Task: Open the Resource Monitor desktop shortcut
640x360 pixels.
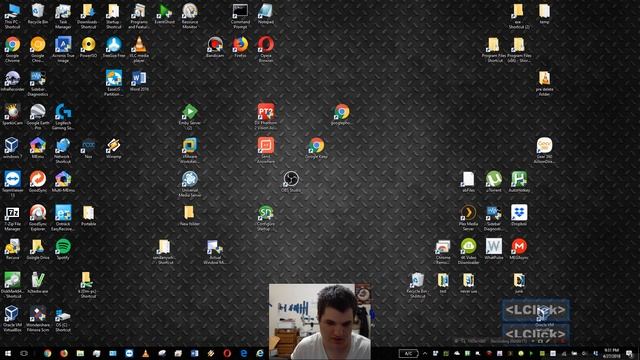Action: point(190,16)
